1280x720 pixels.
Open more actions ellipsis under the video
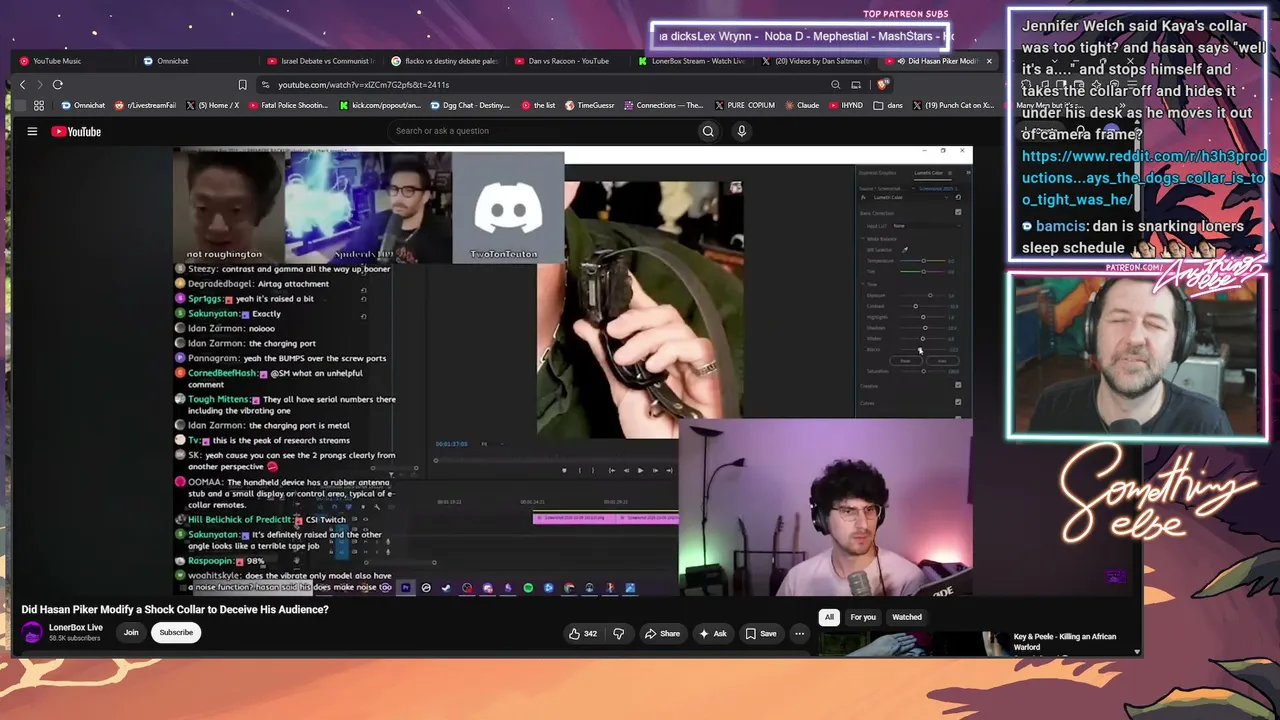click(x=799, y=633)
